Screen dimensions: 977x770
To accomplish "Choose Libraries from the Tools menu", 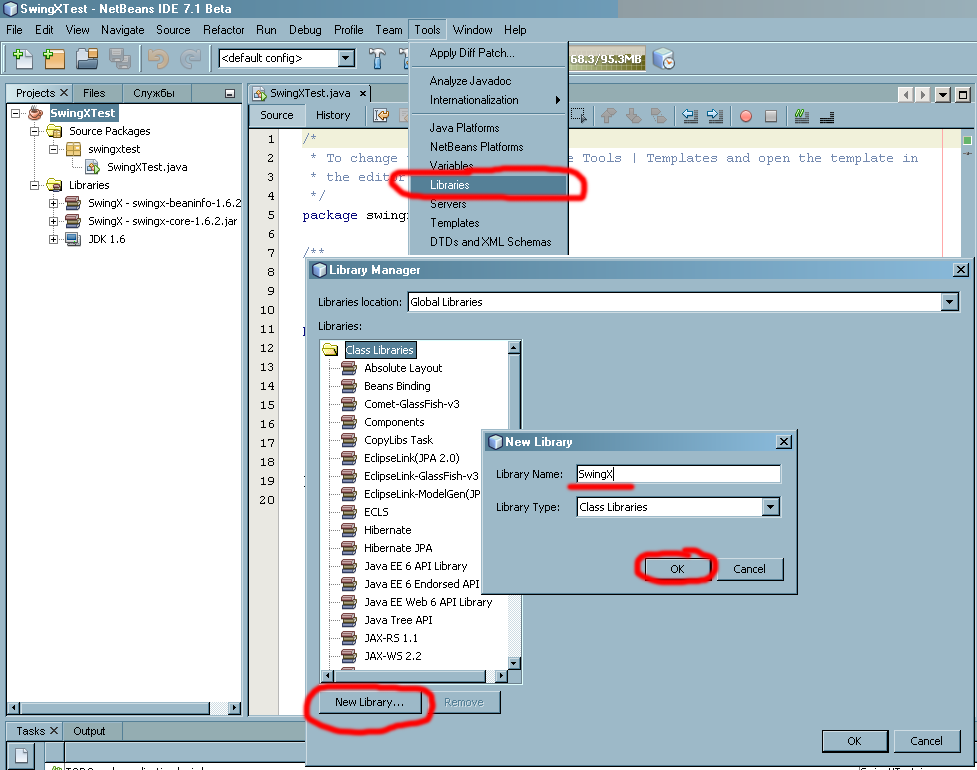I will tap(488, 185).
